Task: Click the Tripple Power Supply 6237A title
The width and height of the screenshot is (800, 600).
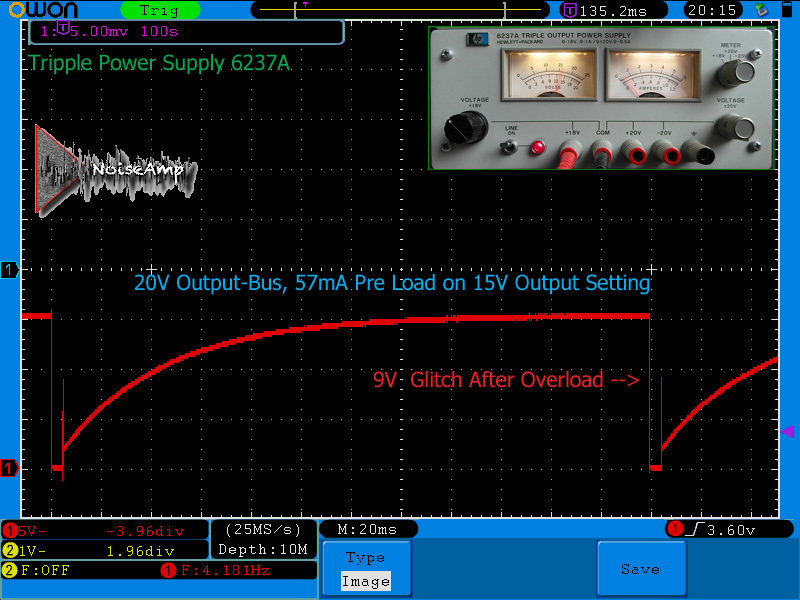Action: click(159, 63)
